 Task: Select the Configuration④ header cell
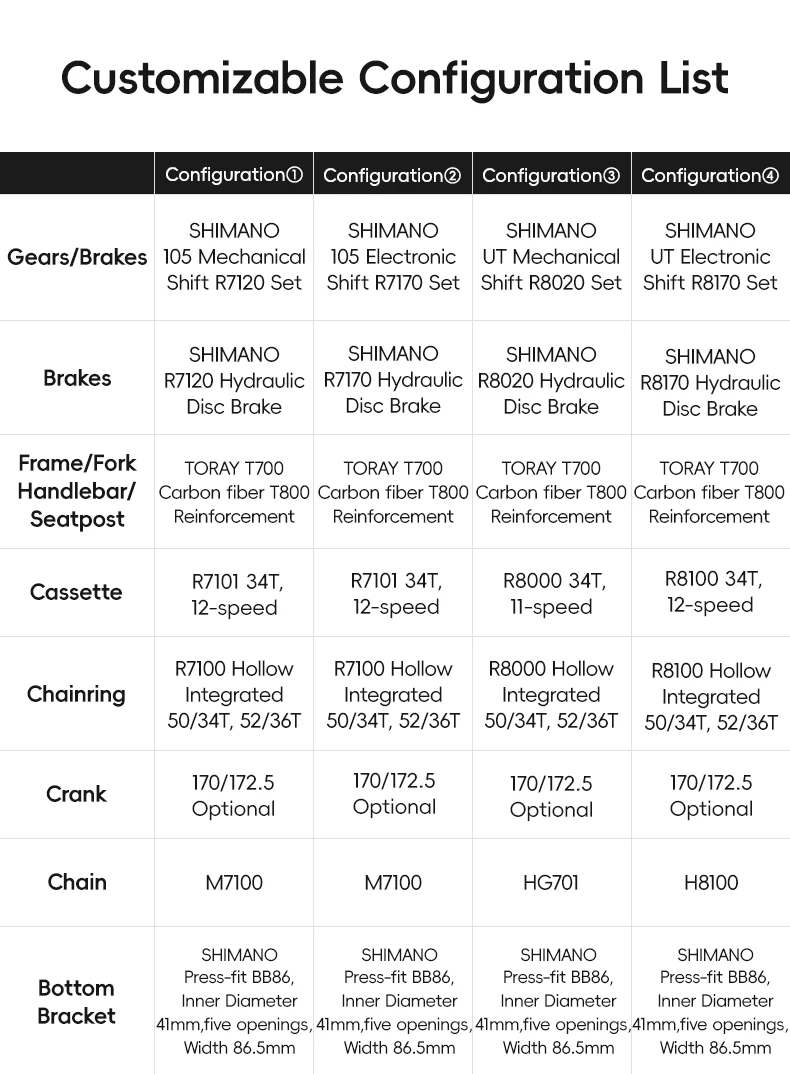click(x=711, y=175)
